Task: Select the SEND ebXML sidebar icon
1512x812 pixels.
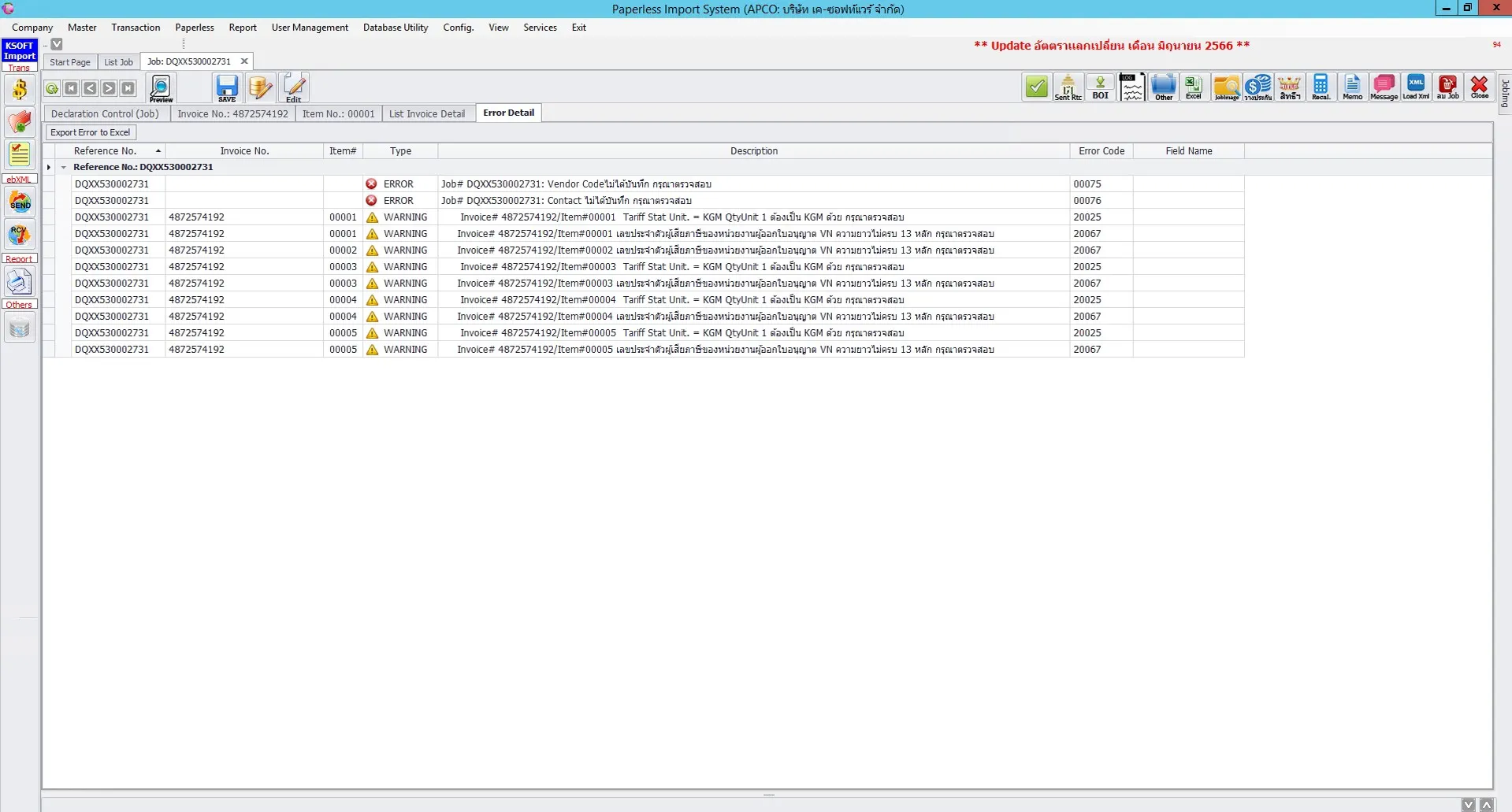Action: (x=19, y=202)
